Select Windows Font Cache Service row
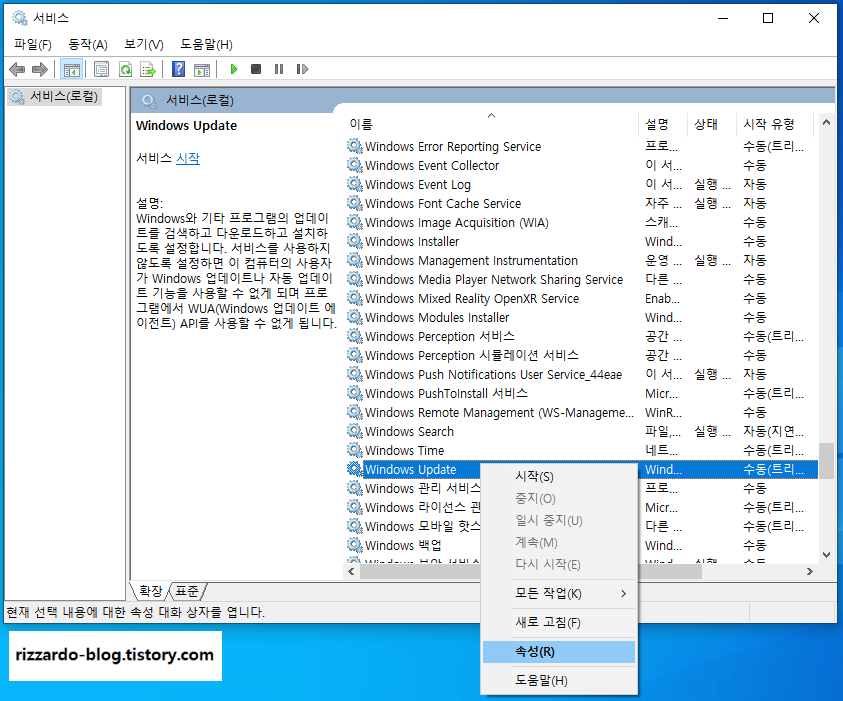The width and height of the screenshot is (843, 701). tap(581, 203)
